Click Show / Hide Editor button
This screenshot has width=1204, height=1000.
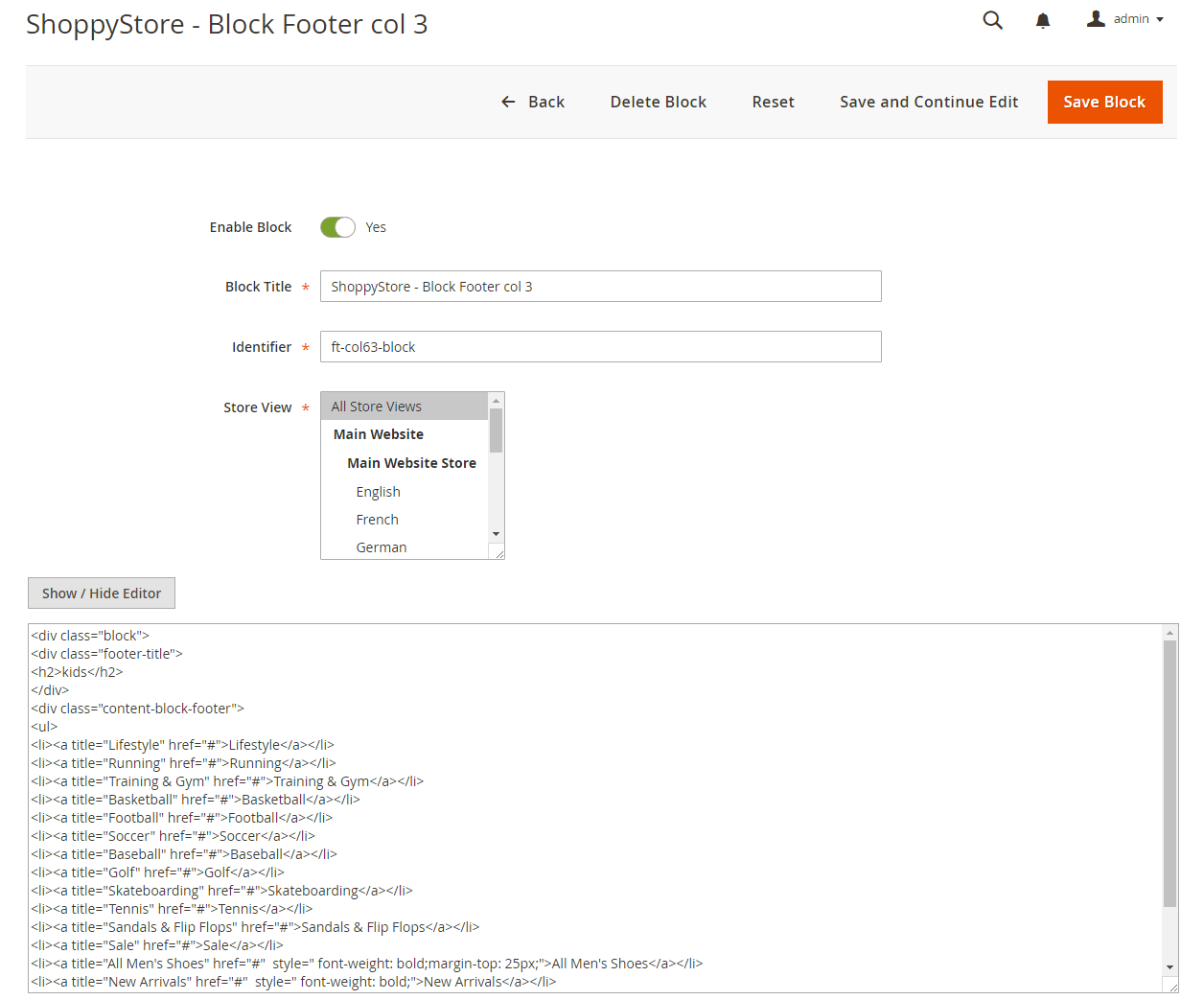tap(102, 593)
